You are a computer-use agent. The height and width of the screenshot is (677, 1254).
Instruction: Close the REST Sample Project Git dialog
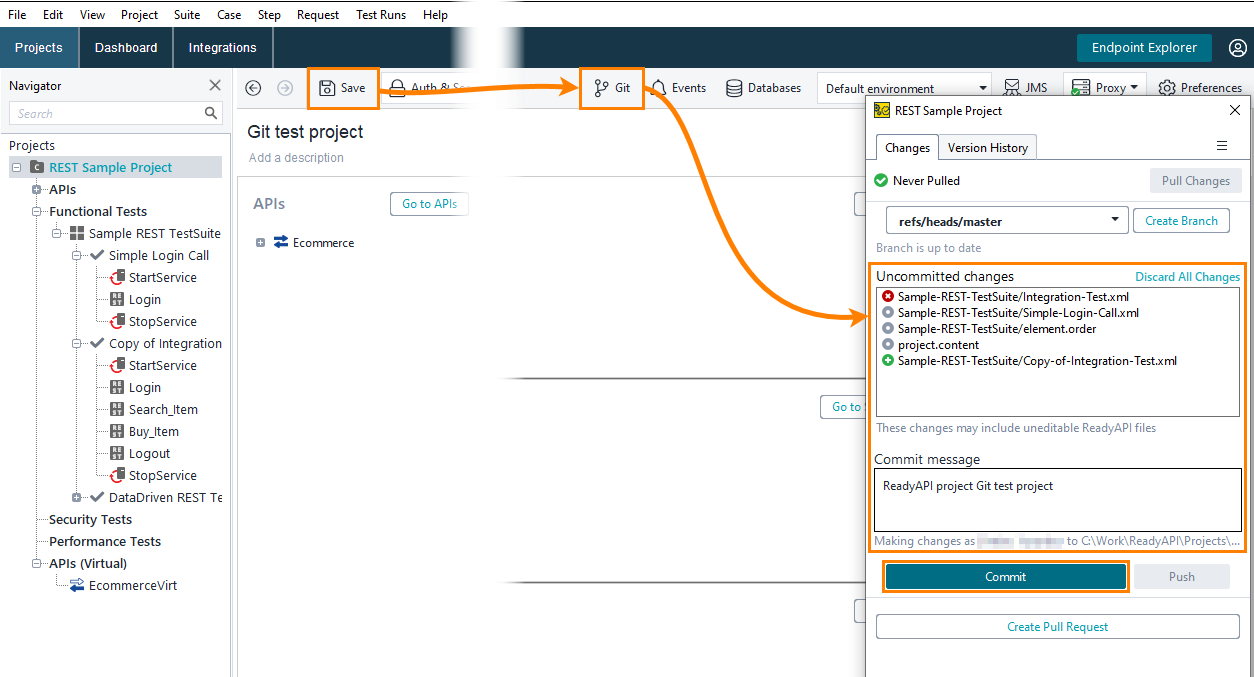[1234, 110]
